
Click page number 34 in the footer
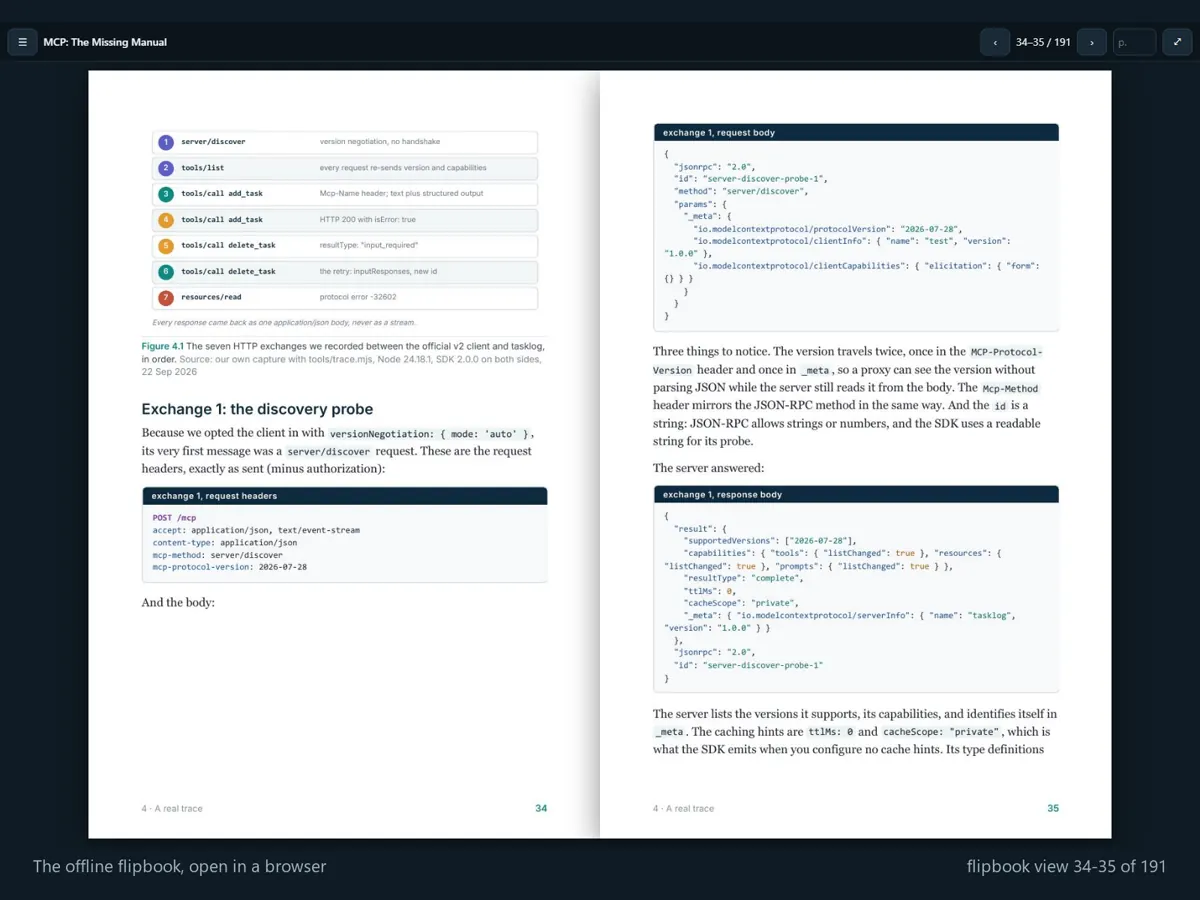pos(541,808)
